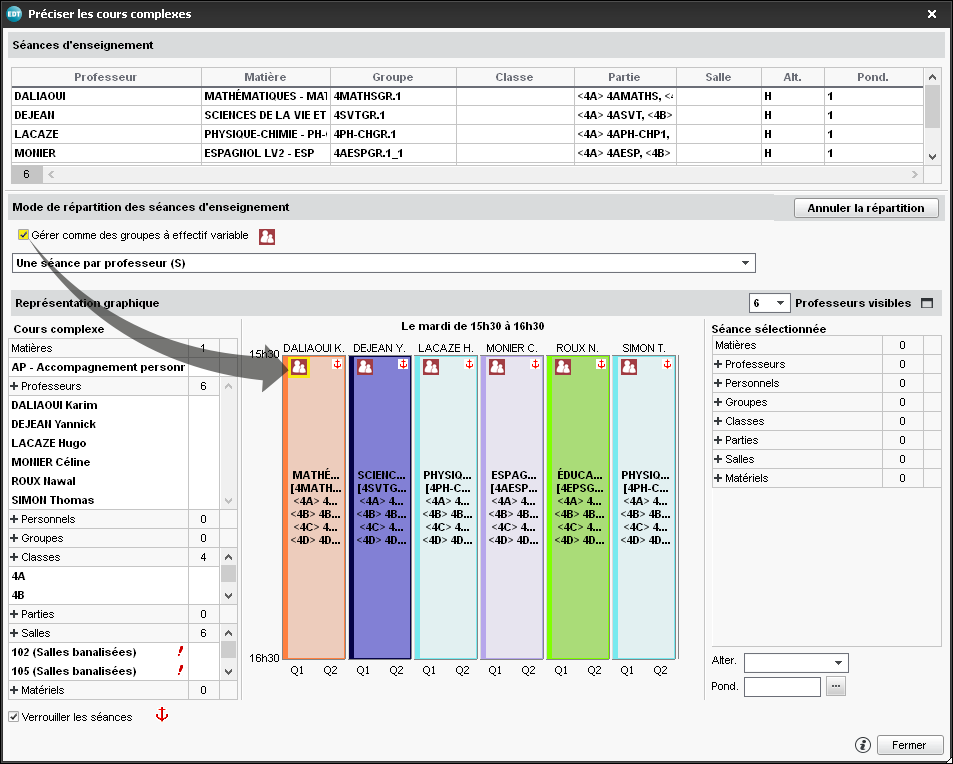Expand the Salles row in Cours complexe
Viewport: 953px width, 764px height.
pyautogui.click(x=15, y=633)
